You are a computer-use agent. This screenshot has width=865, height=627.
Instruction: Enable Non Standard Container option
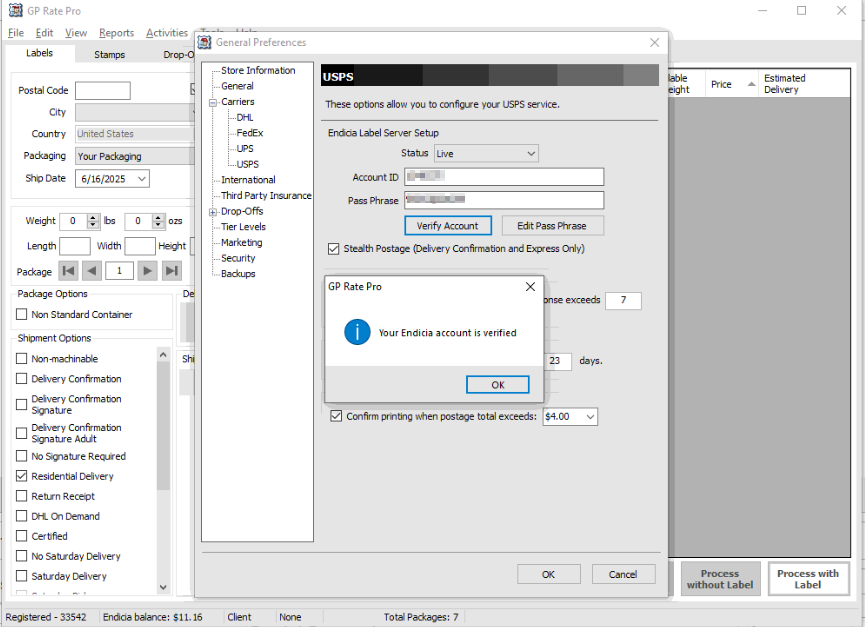point(22,314)
